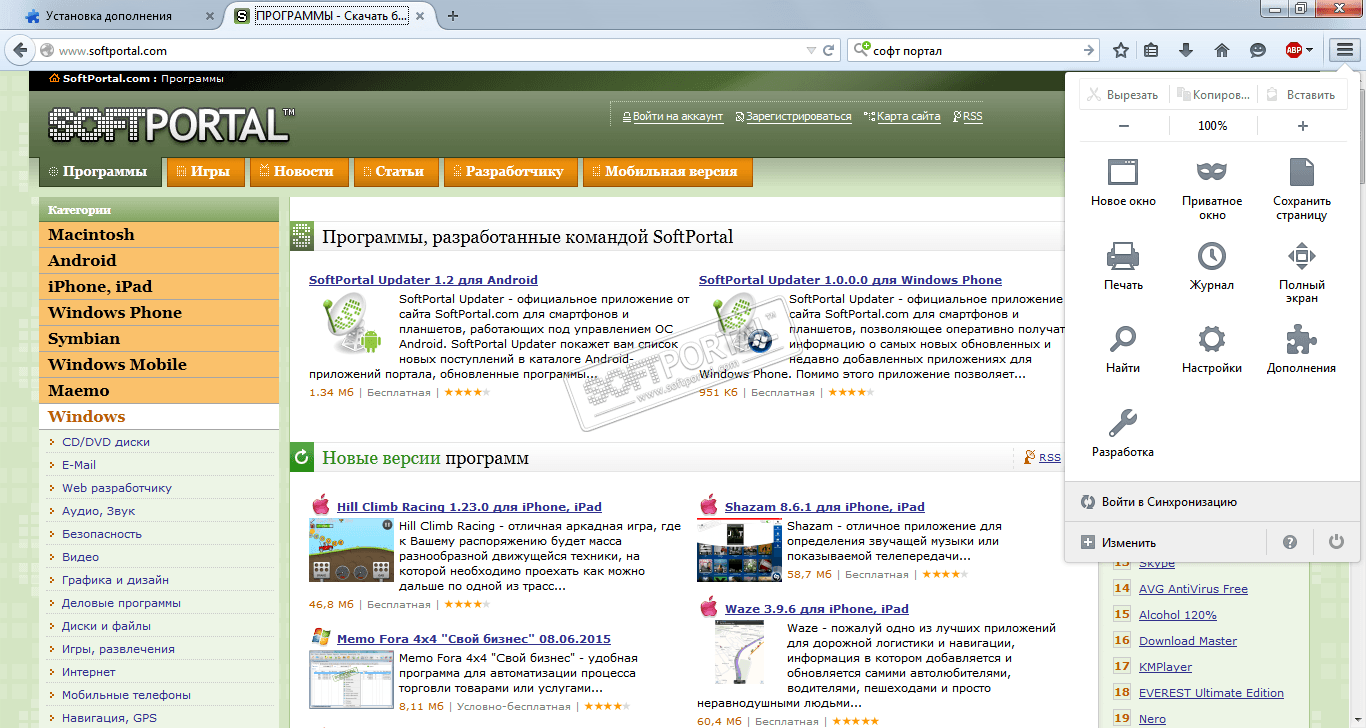1366x728 pixels.
Task: Click the Hill Climb Racing screenshot thumbnail
Action: [351, 550]
